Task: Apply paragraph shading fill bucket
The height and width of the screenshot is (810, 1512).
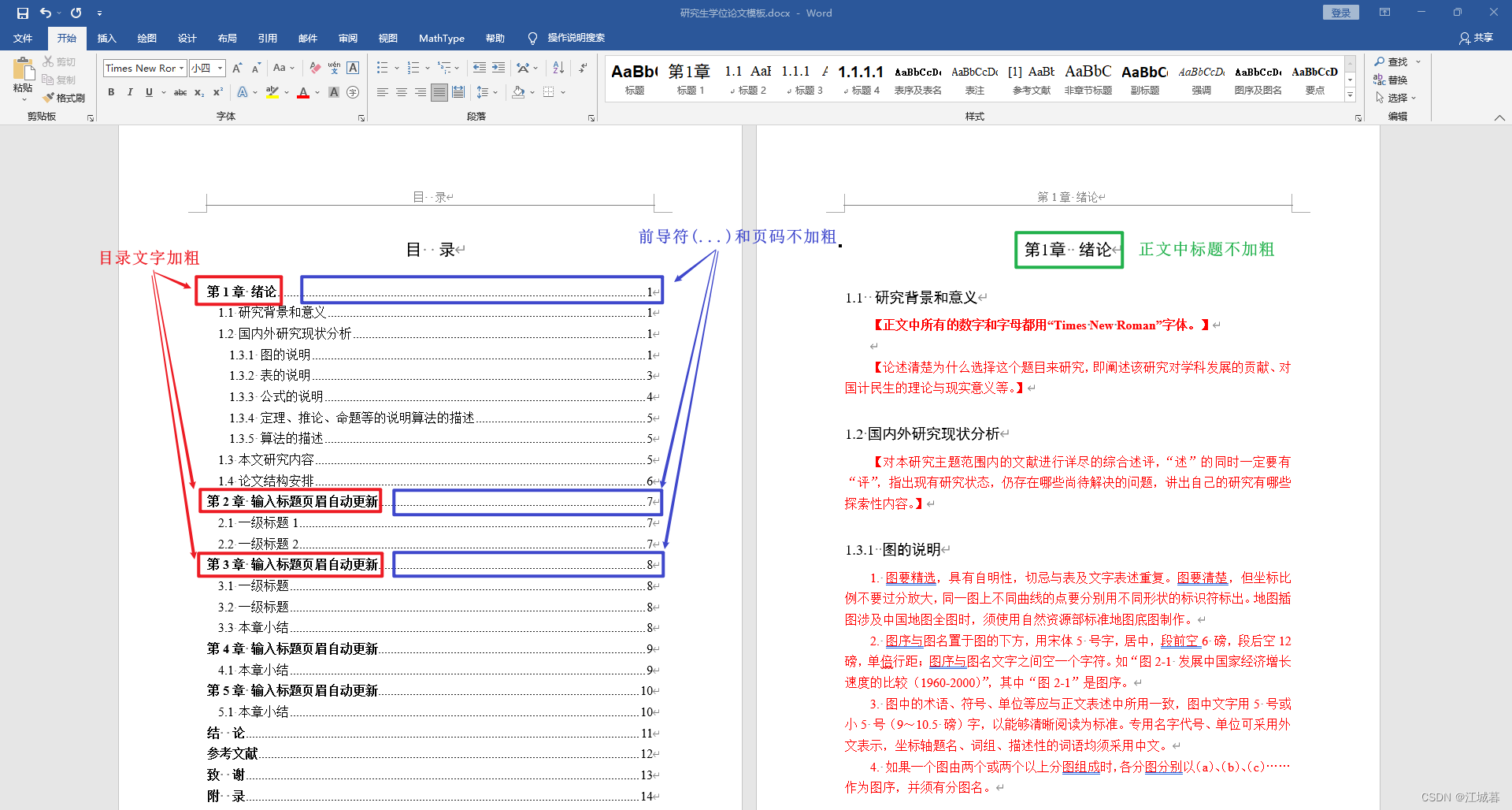Action: click(x=518, y=92)
